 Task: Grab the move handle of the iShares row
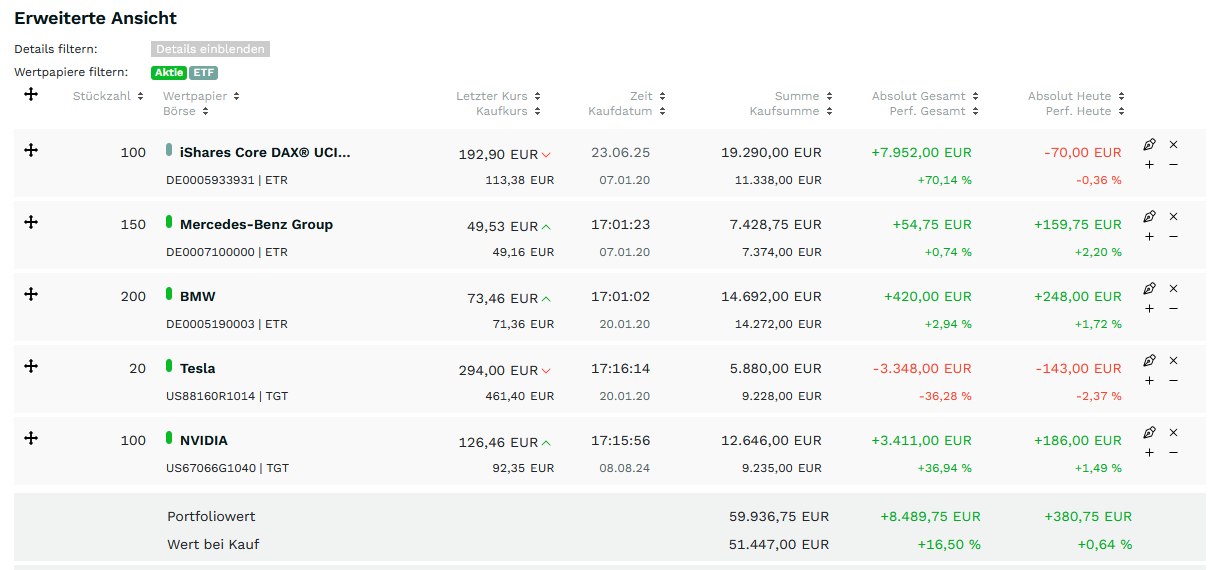point(31,149)
